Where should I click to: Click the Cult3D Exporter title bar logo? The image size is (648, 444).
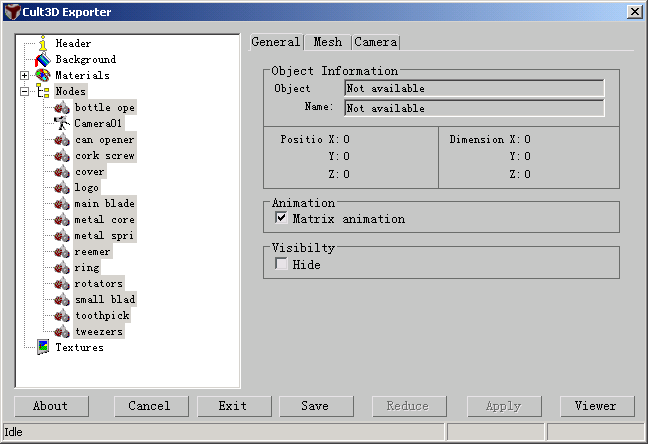(x=12, y=12)
